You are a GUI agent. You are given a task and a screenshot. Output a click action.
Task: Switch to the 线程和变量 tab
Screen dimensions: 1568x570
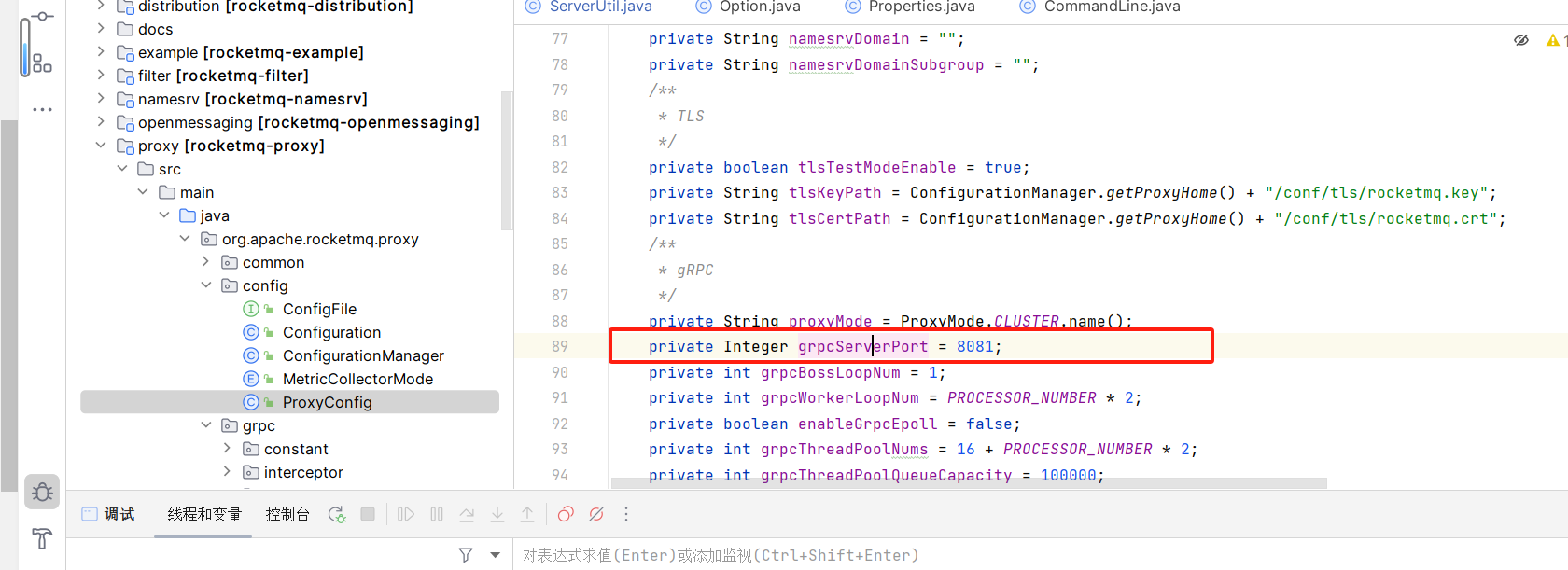204,514
